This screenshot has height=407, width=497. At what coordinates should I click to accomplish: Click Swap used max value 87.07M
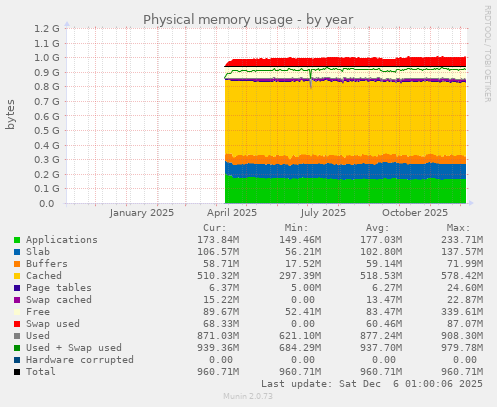[465, 324]
